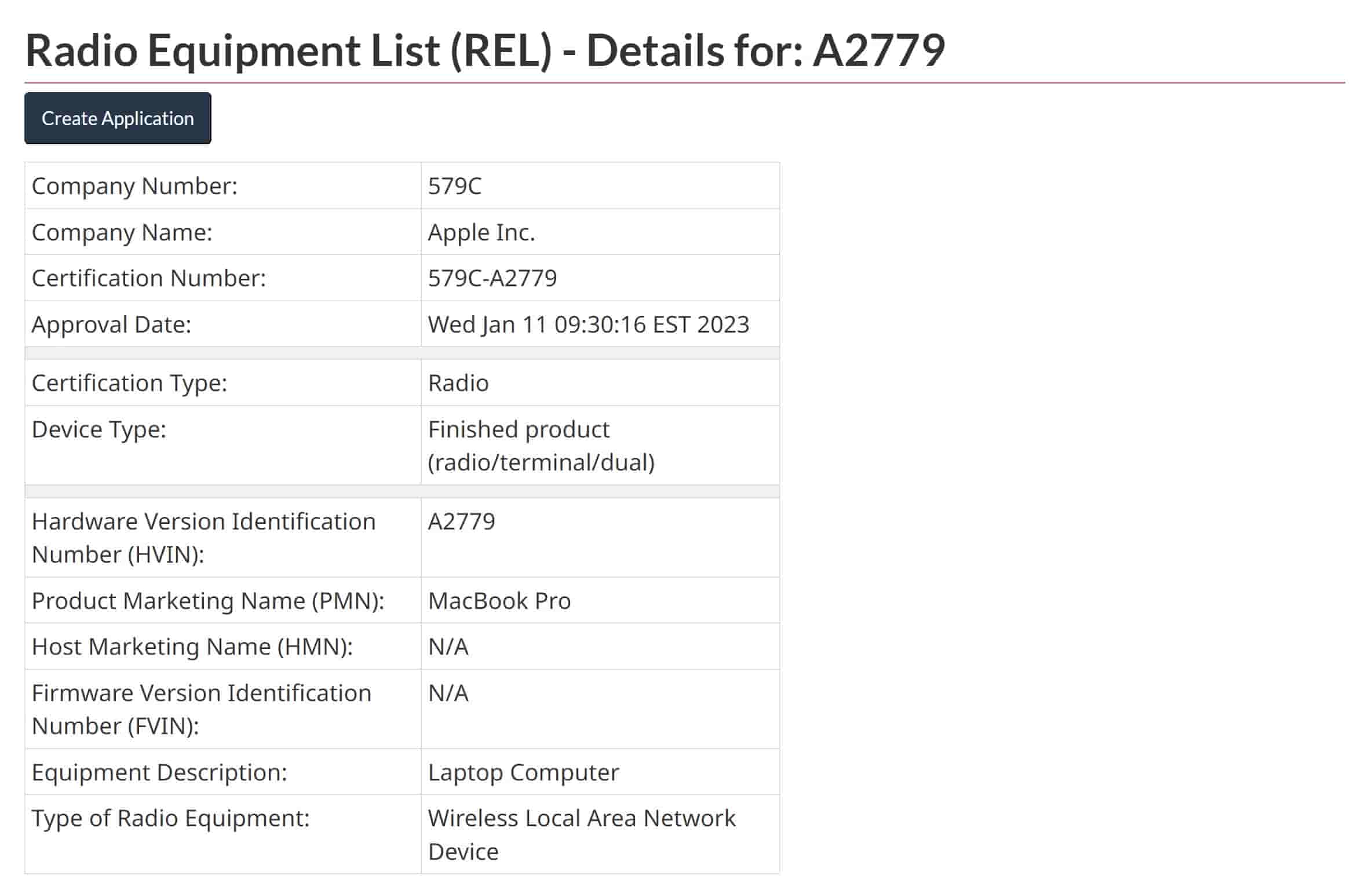Click the Equipment Description label
The width and height of the screenshot is (1372, 890).
point(159,772)
